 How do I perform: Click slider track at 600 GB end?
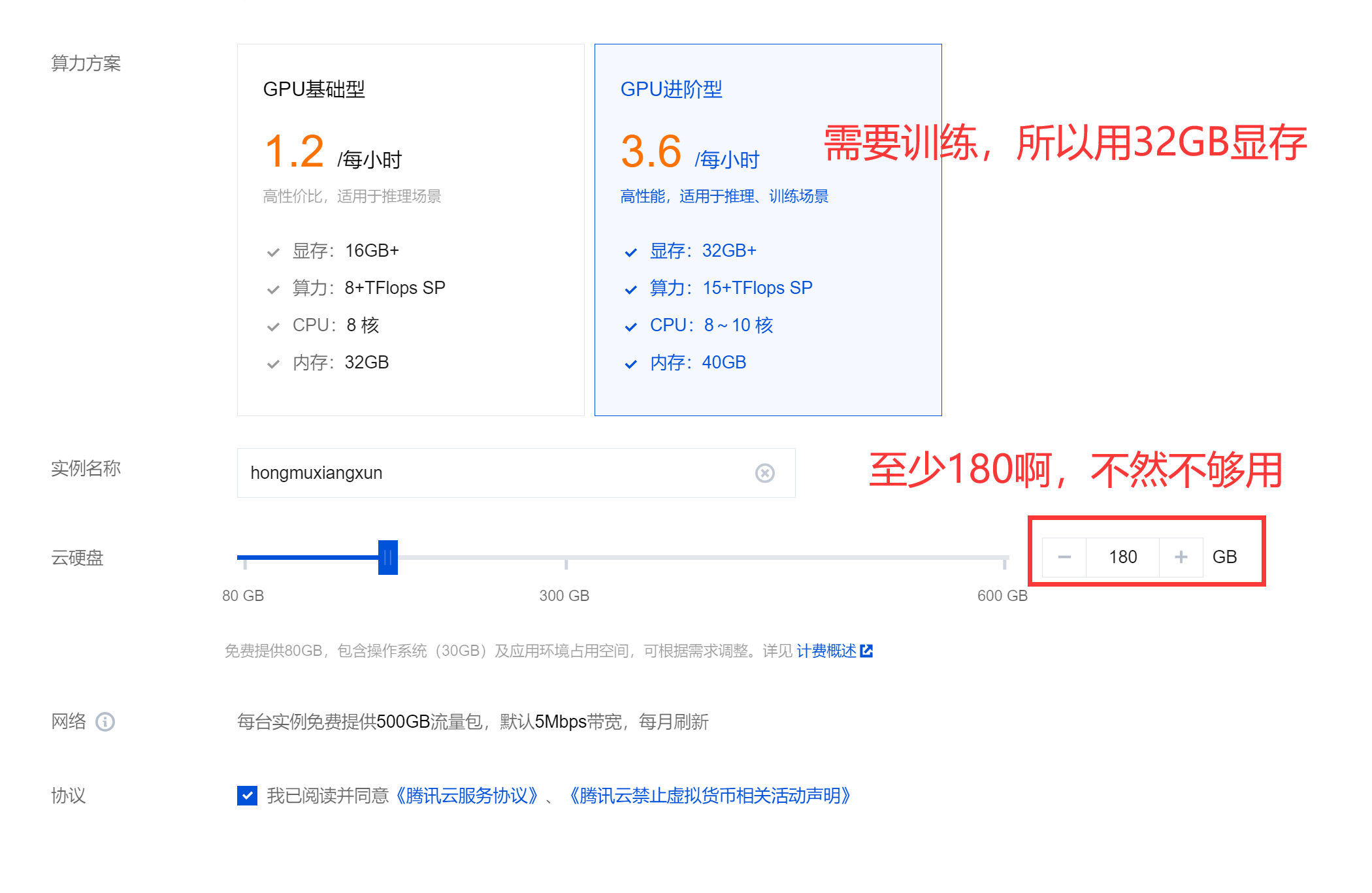coord(1004,558)
